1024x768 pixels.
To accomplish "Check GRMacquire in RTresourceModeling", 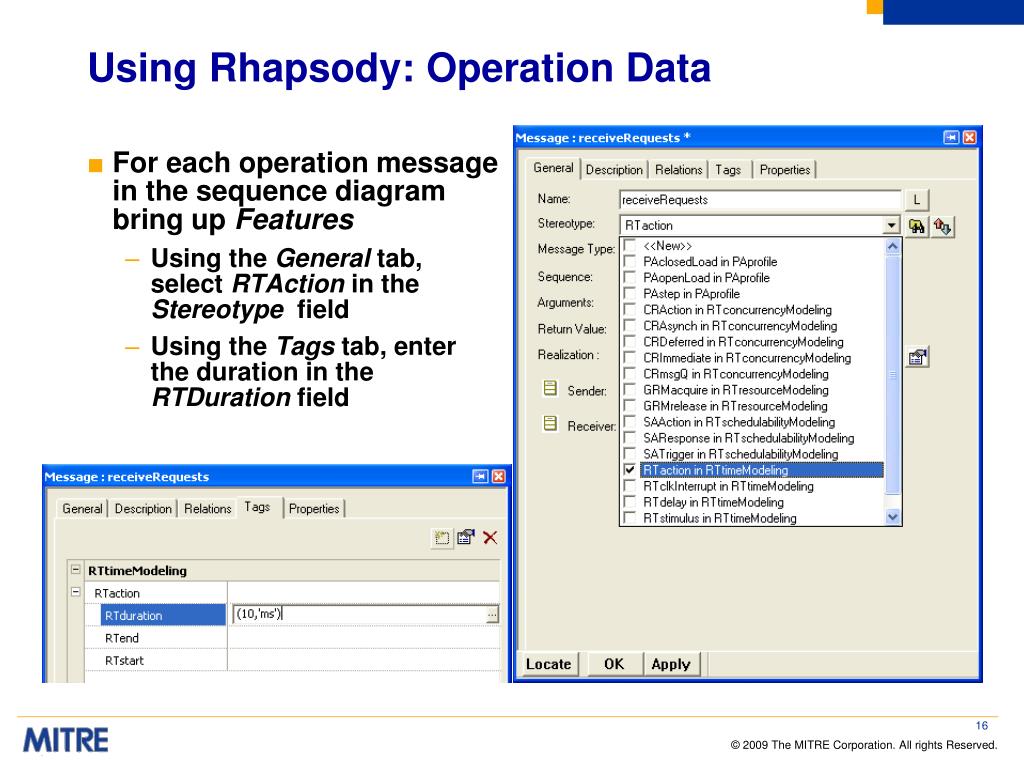I will tap(630, 390).
